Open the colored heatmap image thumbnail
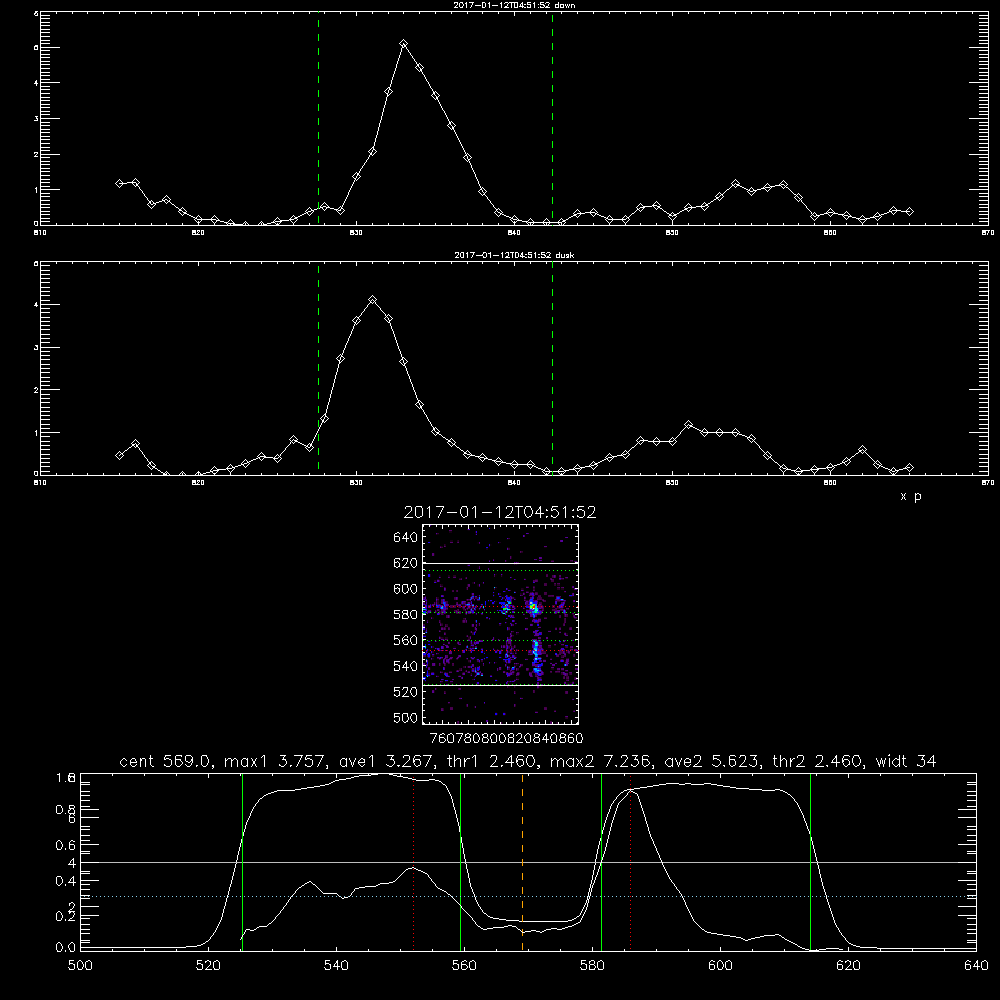The height and width of the screenshot is (1000, 1000). click(x=501, y=624)
